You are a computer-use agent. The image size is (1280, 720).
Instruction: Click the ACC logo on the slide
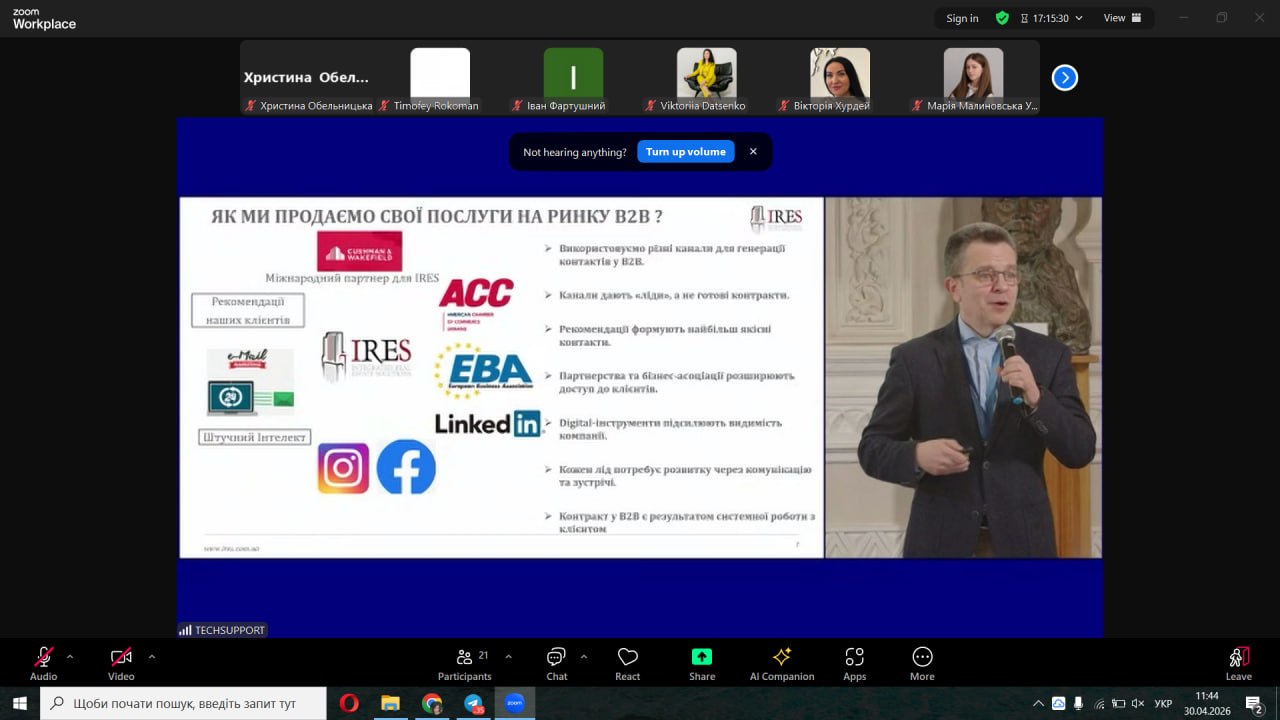click(x=476, y=303)
